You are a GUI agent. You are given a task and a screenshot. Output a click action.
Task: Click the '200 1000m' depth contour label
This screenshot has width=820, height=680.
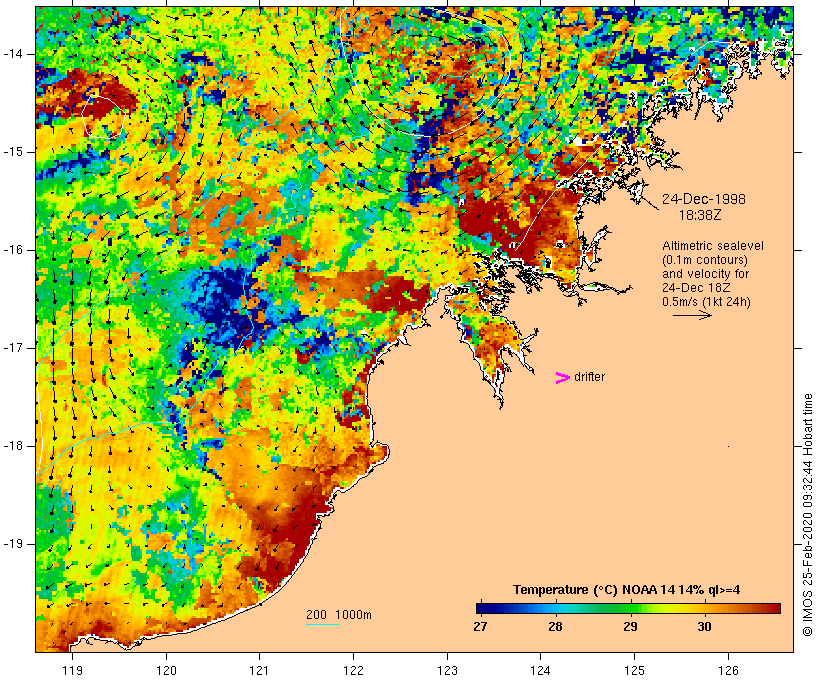coord(339,615)
